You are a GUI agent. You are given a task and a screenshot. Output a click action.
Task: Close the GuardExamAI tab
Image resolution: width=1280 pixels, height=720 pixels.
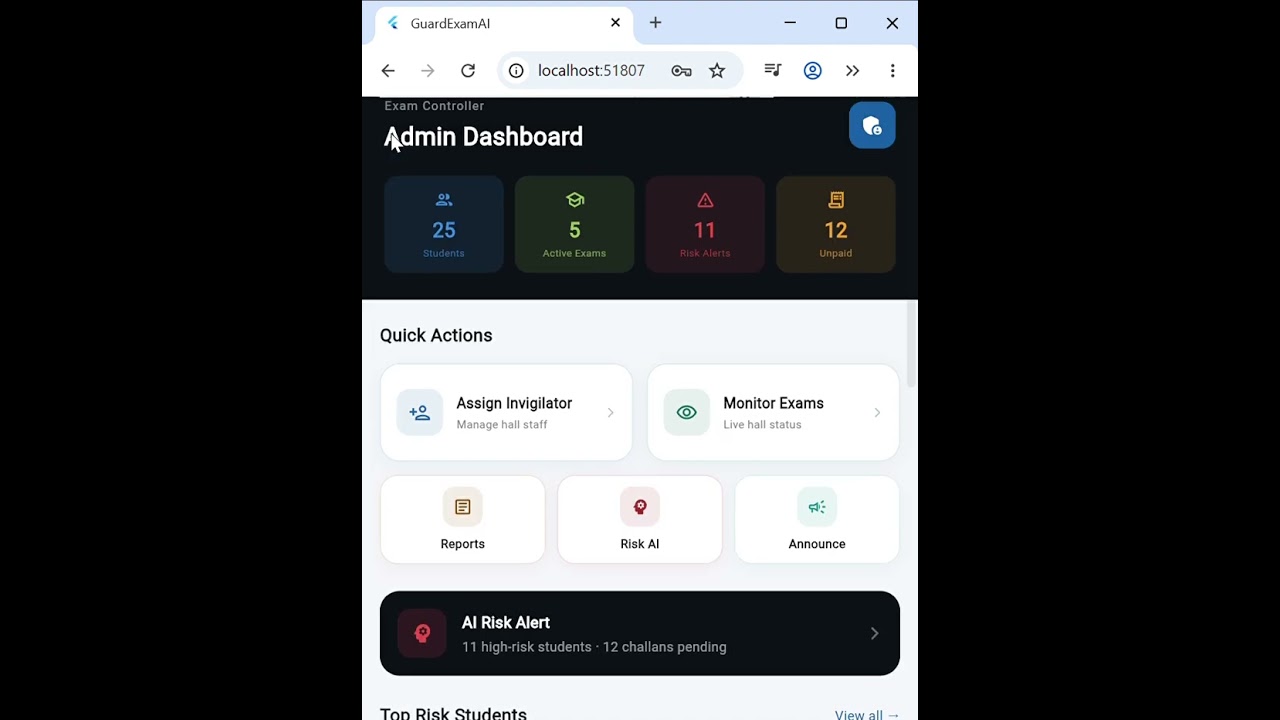pyautogui.click(x=615, y=23)
